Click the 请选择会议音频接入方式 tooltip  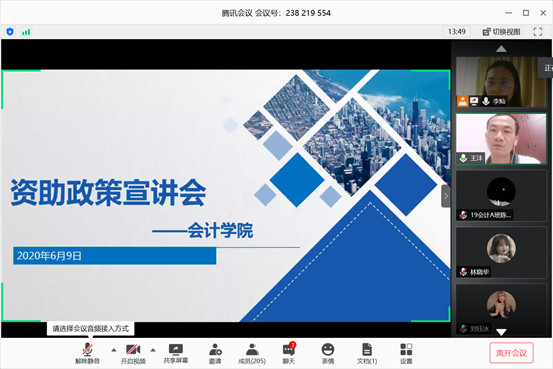[91, 329]
